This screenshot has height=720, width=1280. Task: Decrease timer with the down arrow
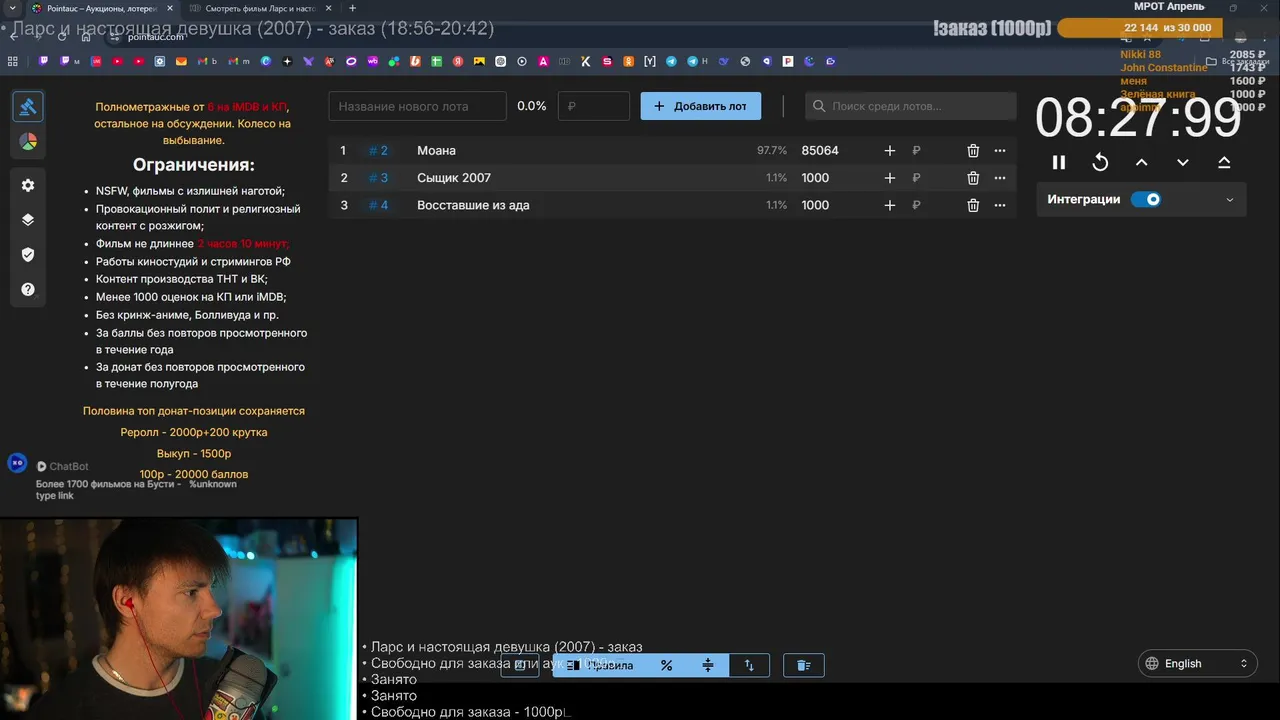click(1183, 162)
